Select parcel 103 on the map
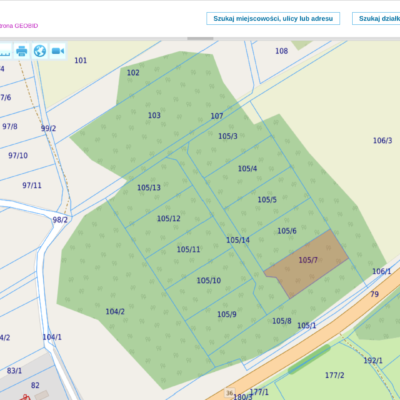This screenshot has width=400, height=400. [x=154, y=115]
